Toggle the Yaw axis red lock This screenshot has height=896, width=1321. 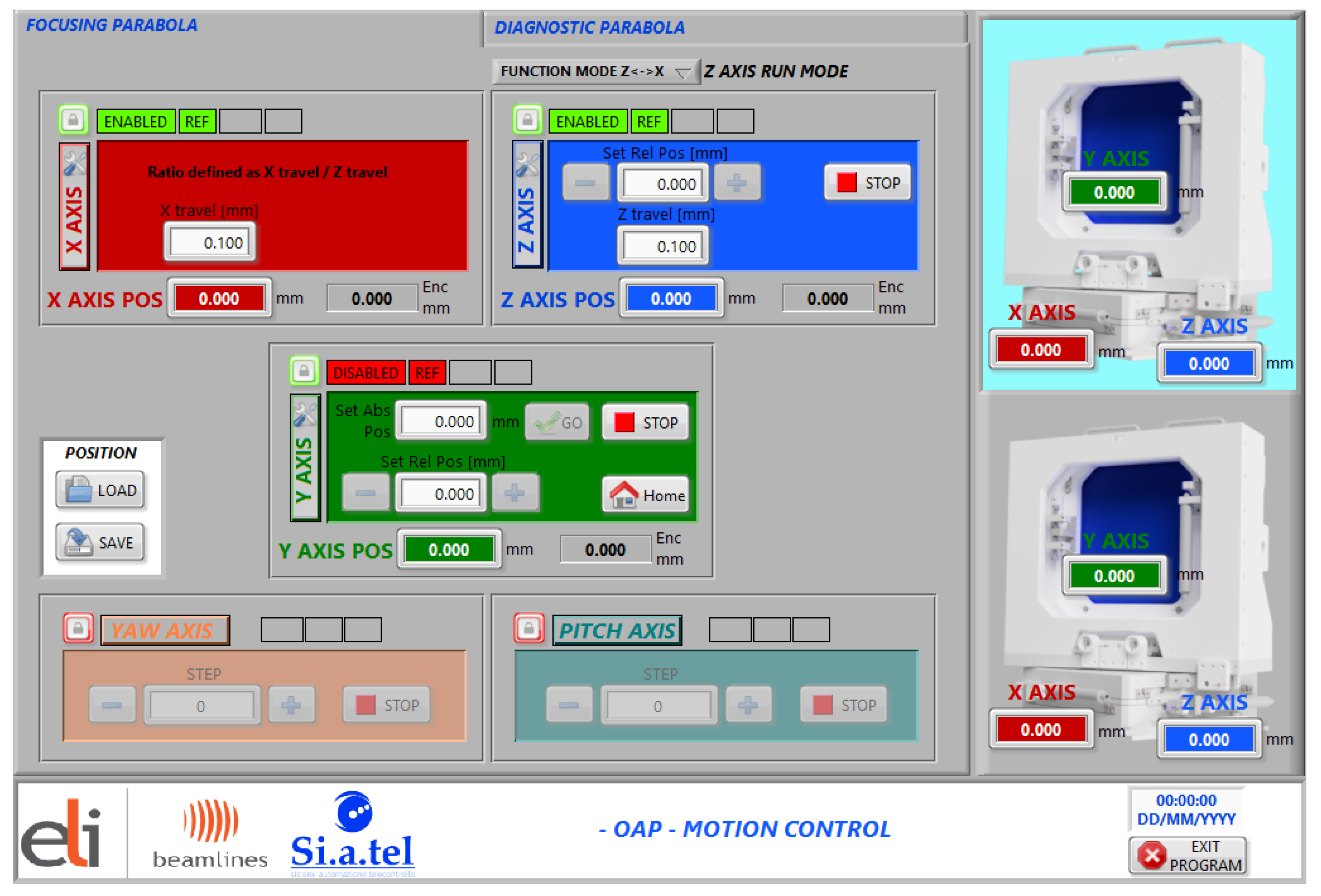tap(78, 628)
